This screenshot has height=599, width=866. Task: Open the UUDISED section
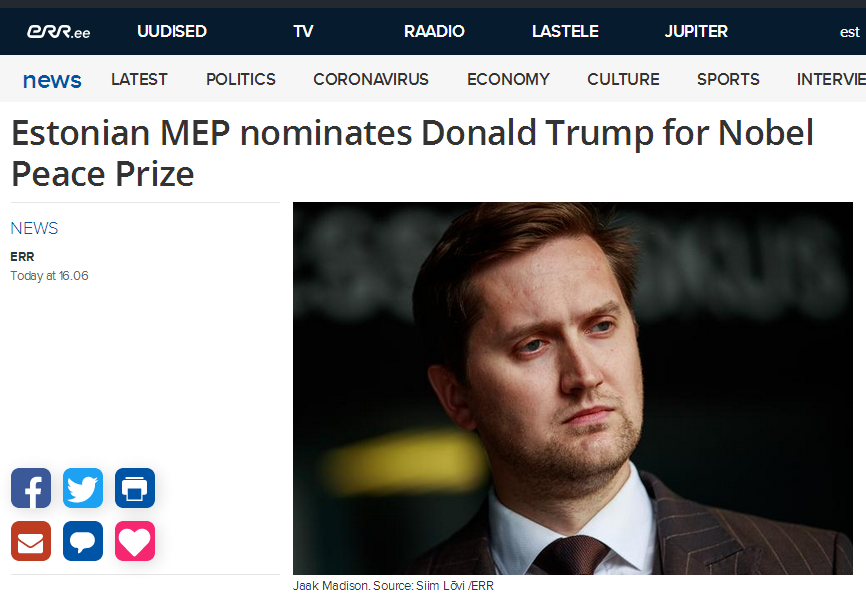(x=172, y=32)
